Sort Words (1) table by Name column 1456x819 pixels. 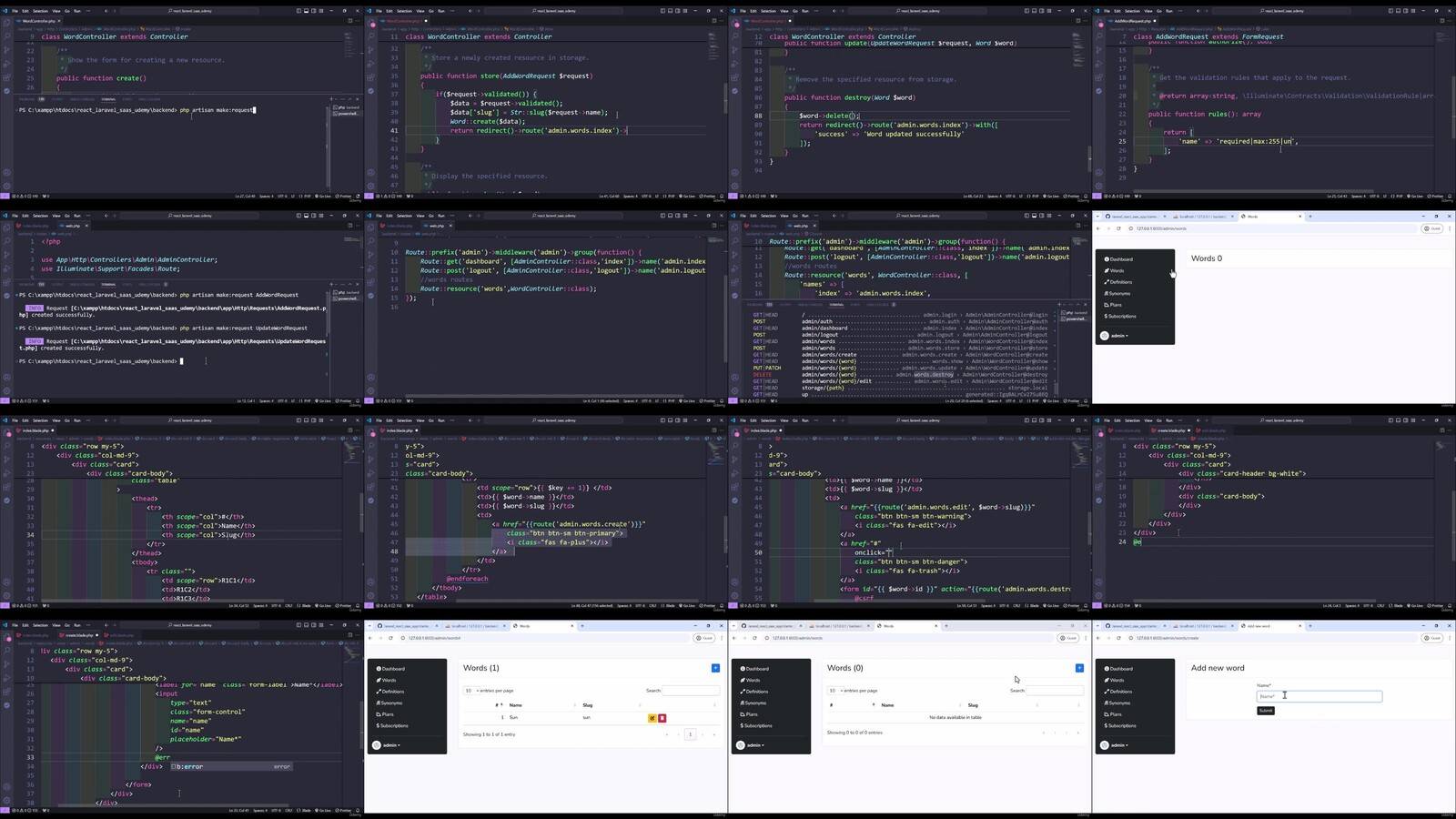pos(515,705)
